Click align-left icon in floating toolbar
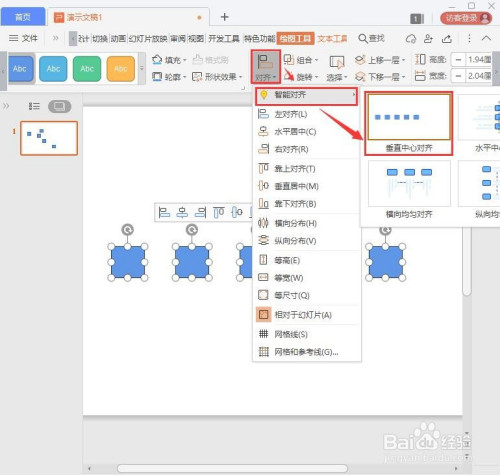The image size is (500, 475). coord(164,212)
